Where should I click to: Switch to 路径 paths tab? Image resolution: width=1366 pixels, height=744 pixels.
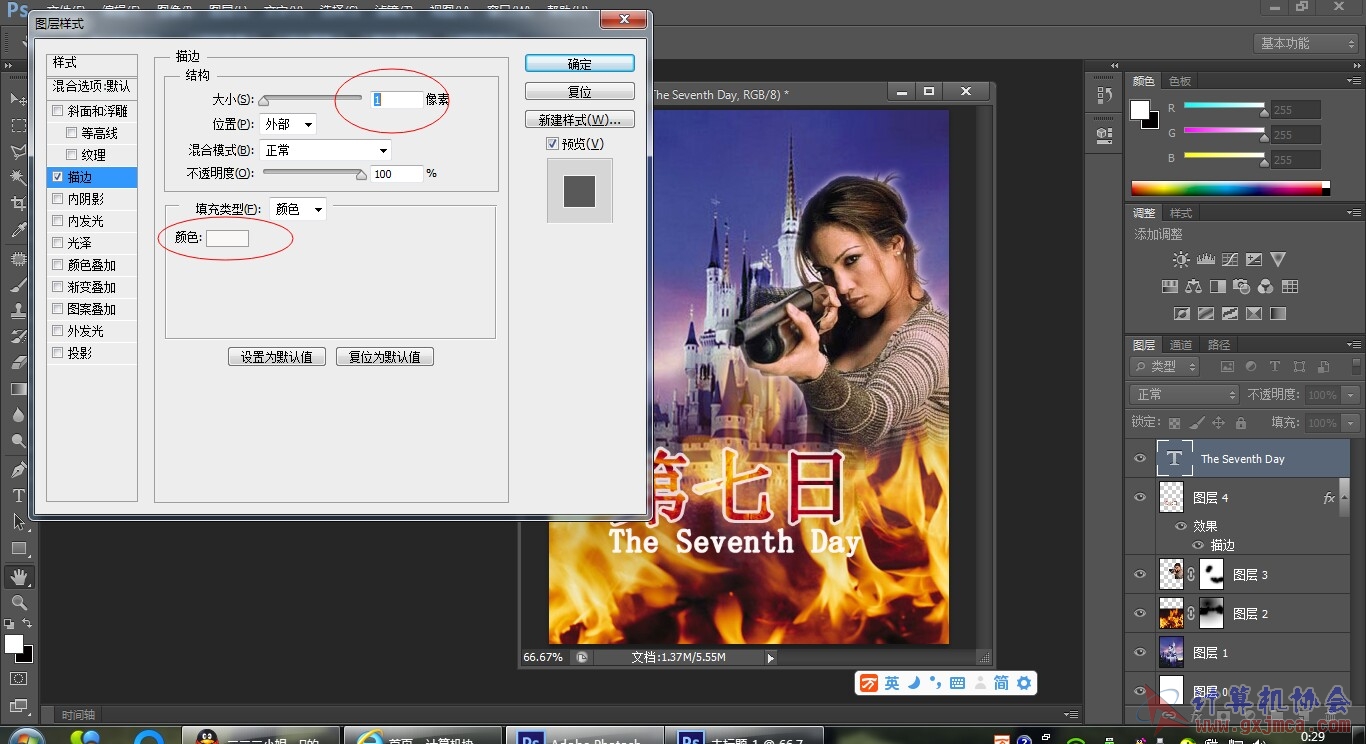tap(1219, 345)
